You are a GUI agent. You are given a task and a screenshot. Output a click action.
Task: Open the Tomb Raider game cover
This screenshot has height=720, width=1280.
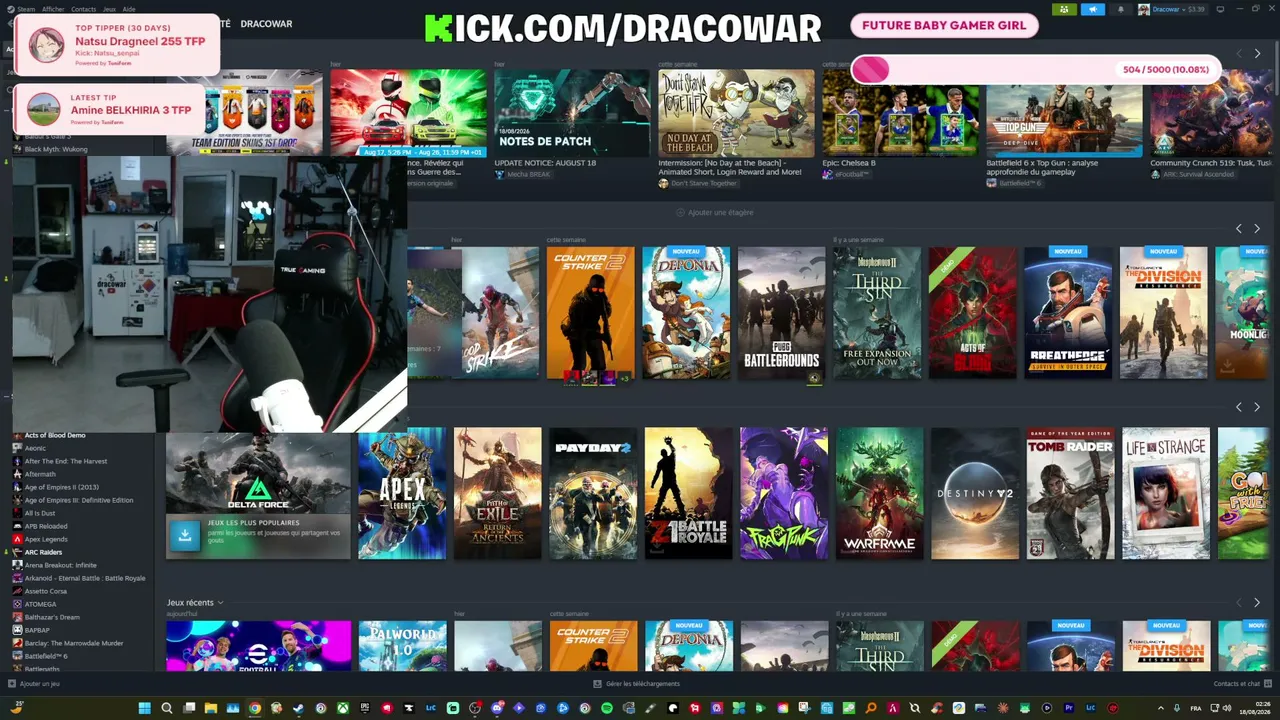pos(1070,493)
